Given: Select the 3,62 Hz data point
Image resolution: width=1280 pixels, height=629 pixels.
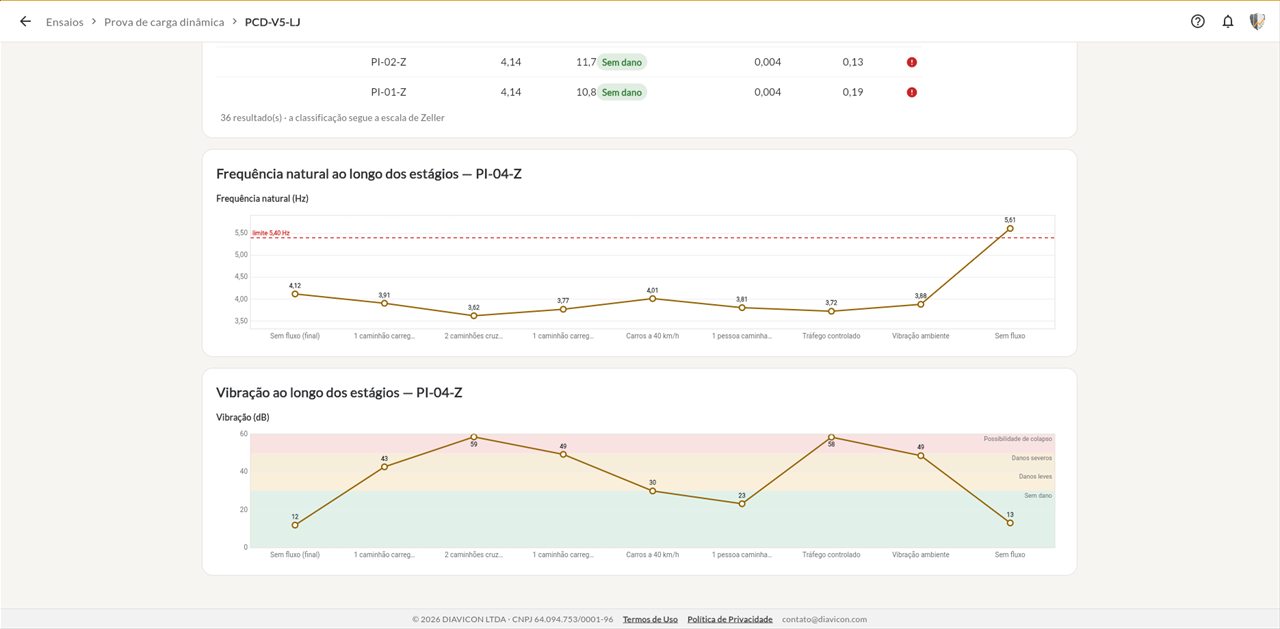Looking at the screenshot, I should pos(474,316).
